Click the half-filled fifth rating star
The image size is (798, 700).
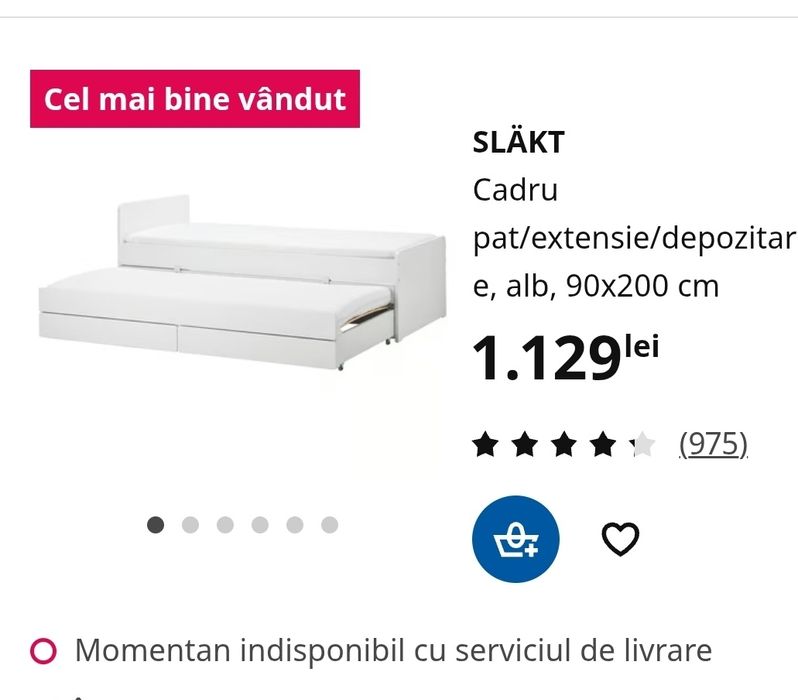coord(643,444)
